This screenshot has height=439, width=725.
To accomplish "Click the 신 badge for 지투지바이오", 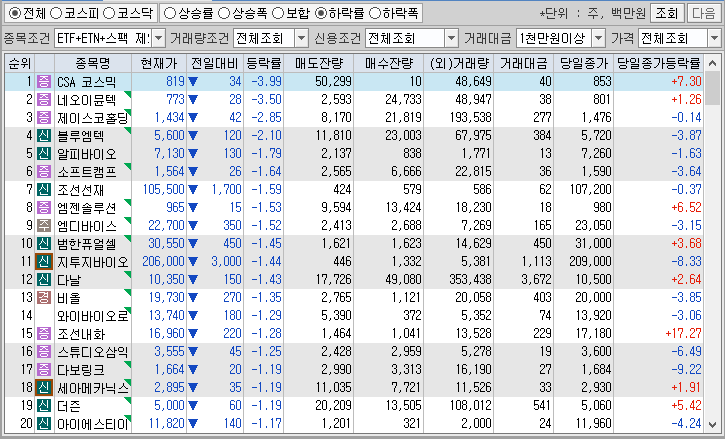I will 44,262.
